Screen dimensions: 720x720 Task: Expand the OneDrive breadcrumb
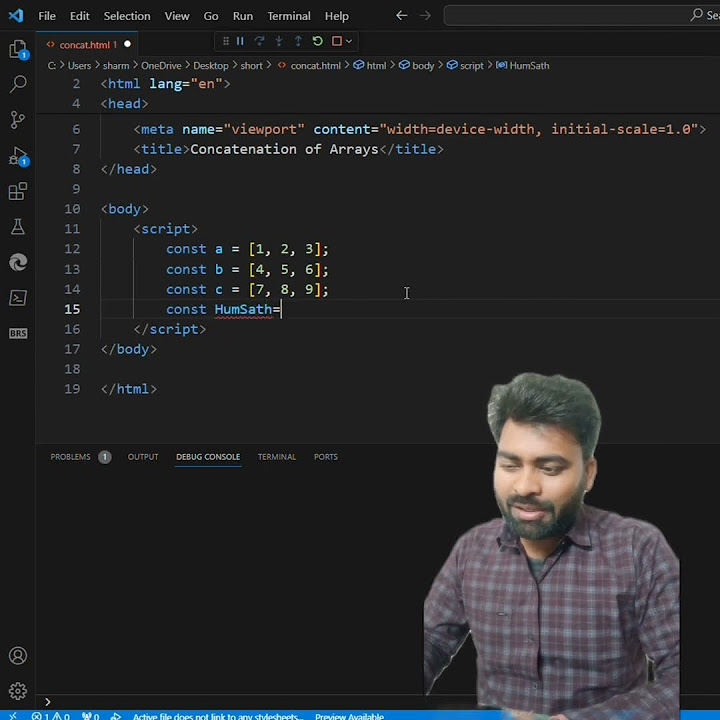pos(161,66)
